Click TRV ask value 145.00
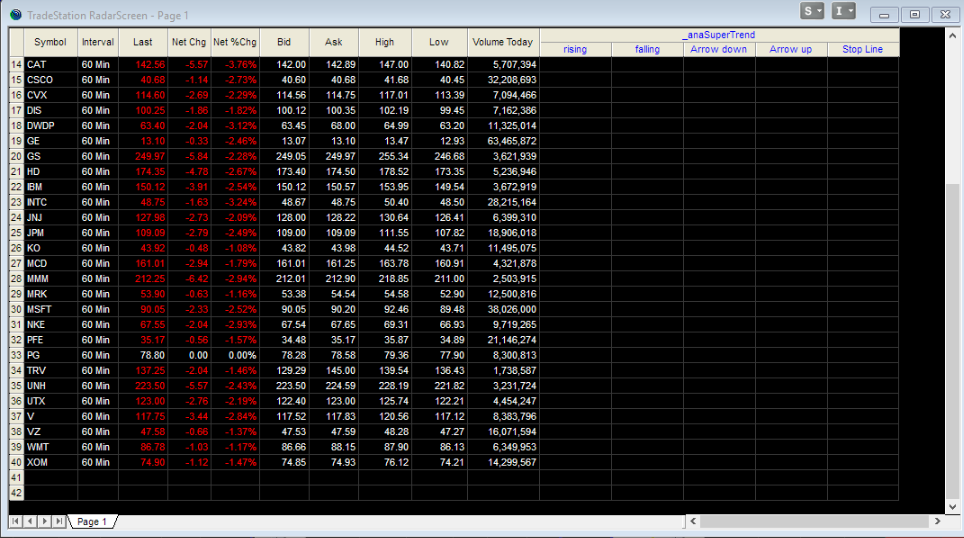Image resolution: width=964 pixels, height=538 pixels. pyautogui.click(x=334, y=371)
